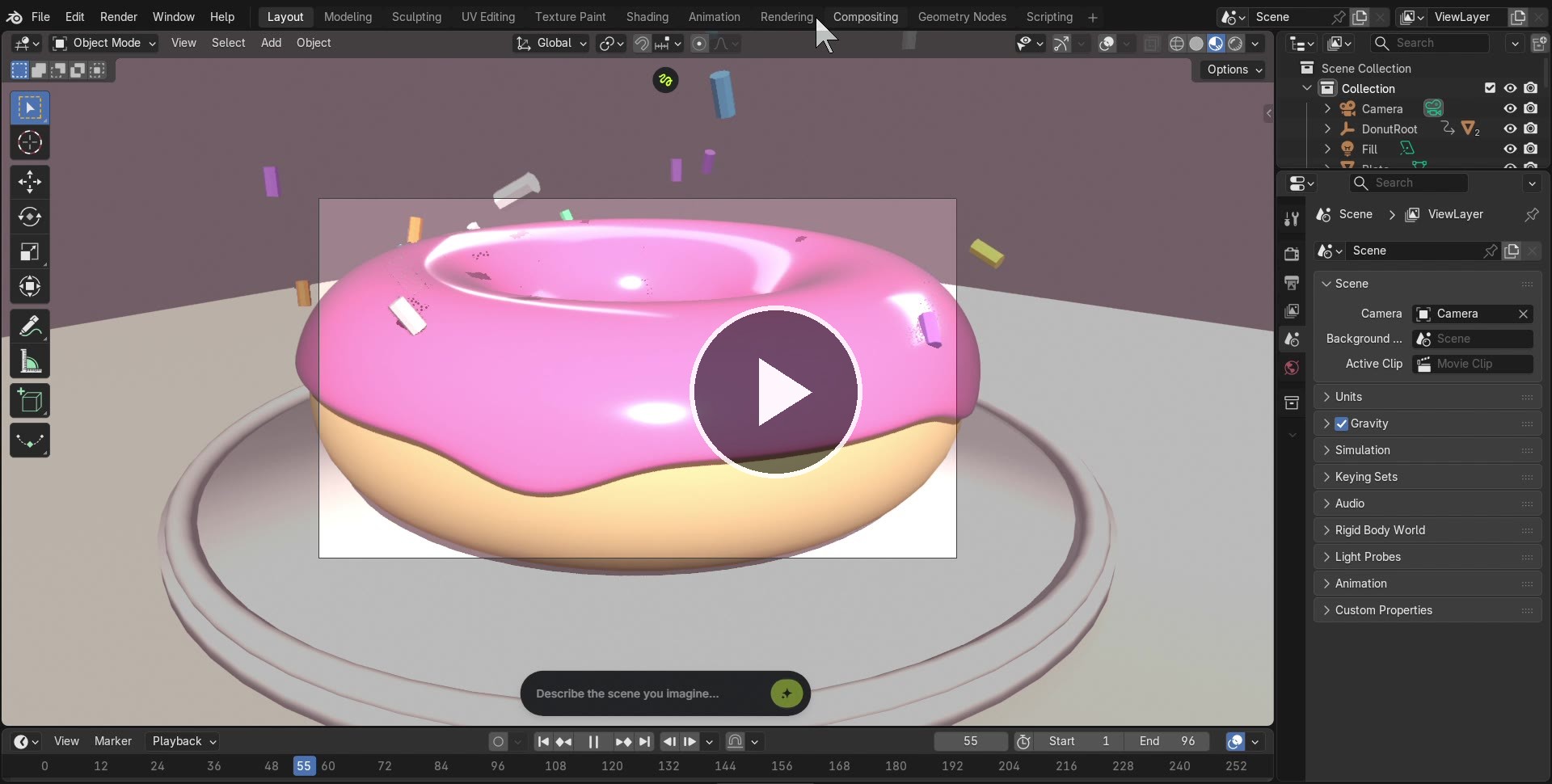Viewport: 1552px width, 784px height.
Task: Open the Render properties tab
Action: click(x=1292, y=254)
